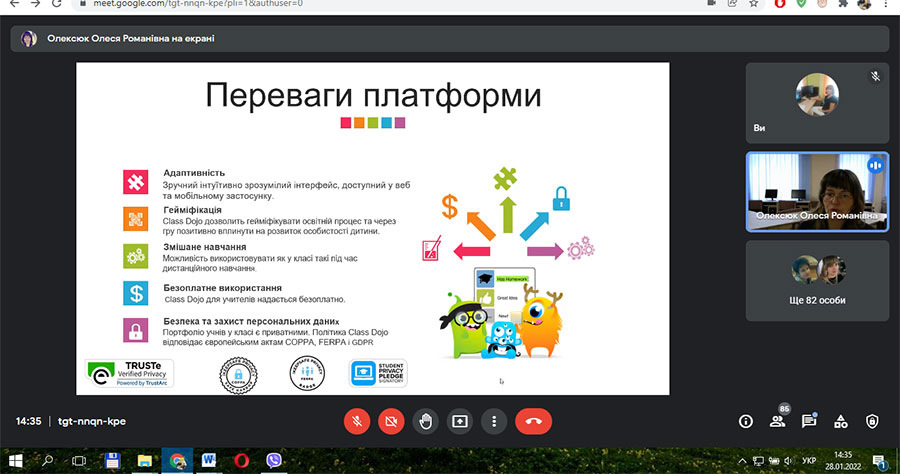Click the slide title 'Переваги платформи'
The width and height of the screenshot is (900, 474).
pyautogui.click(x=374, y=95)
